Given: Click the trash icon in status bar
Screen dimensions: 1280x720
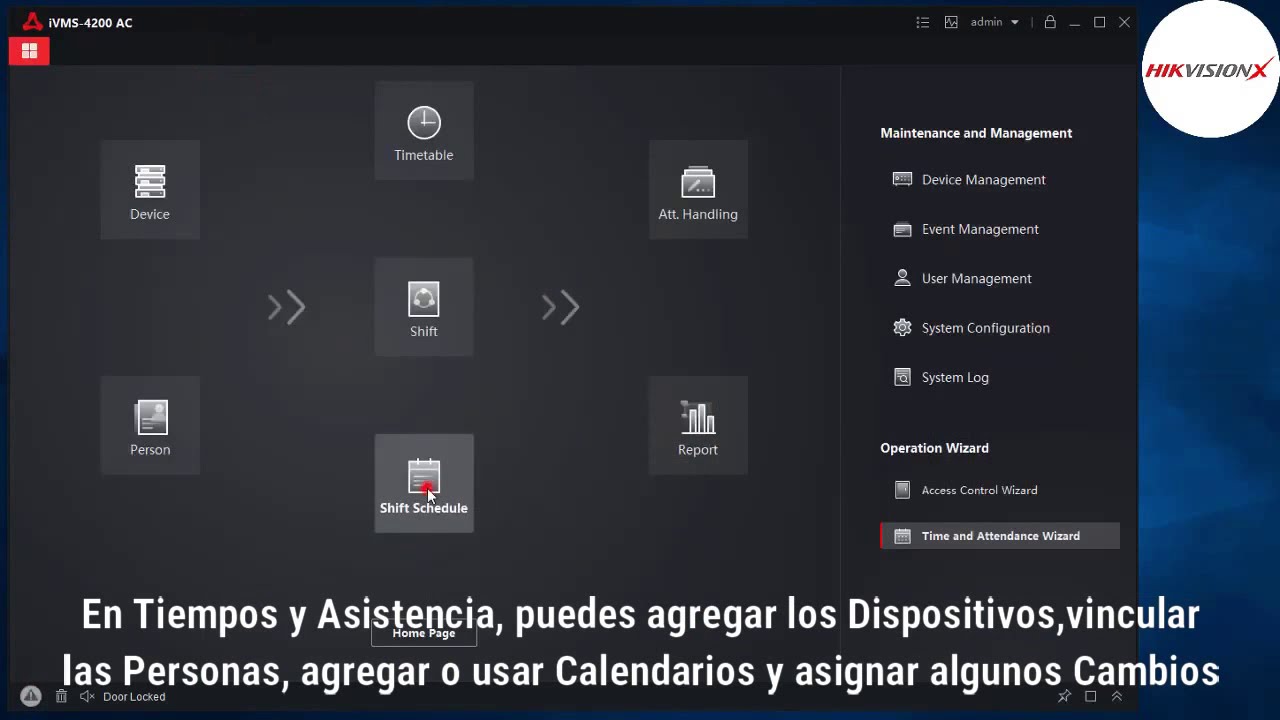Looking at the screenshot, I should 61,696.
